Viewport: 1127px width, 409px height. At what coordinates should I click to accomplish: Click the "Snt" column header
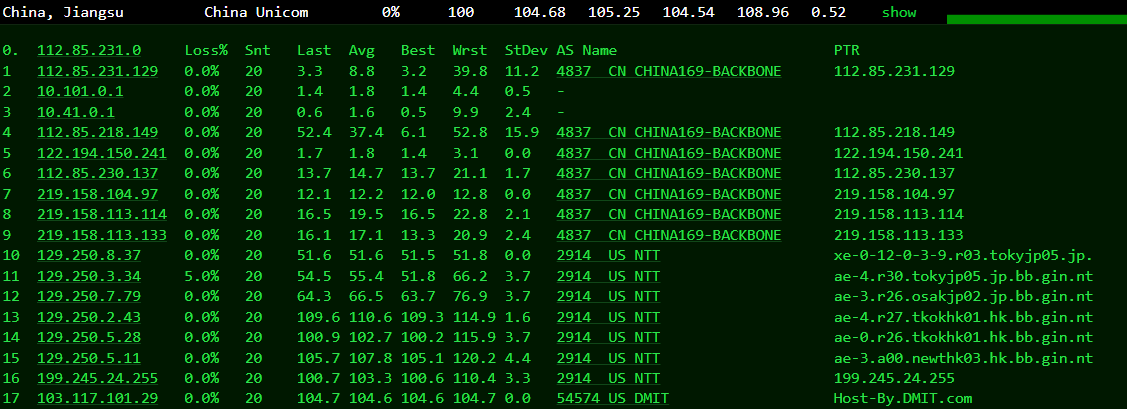click(258, 50)
